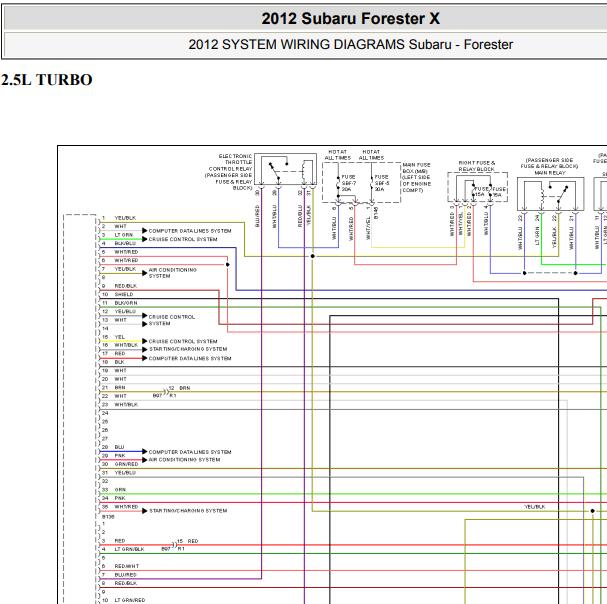Click the "LT GRN/RED" wire label
607x604 pixels.
(130, 601)
